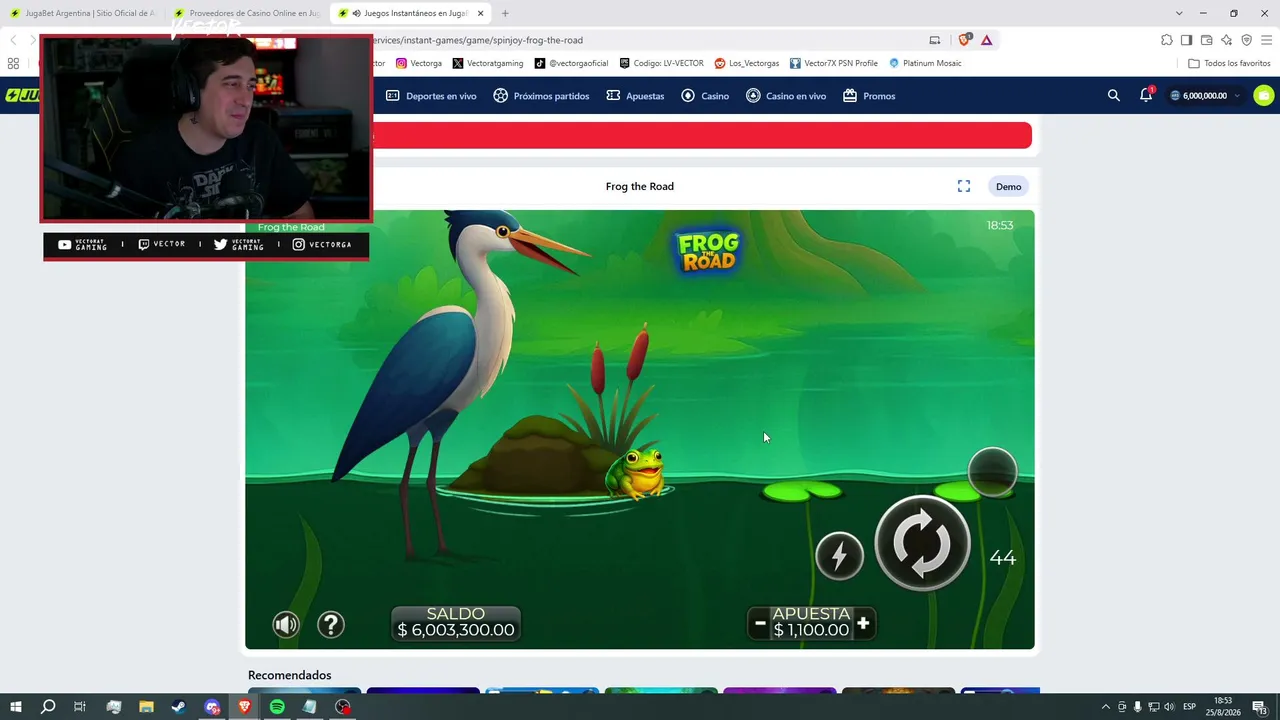Viewport: 1280px width, 720px height.
Task: Decrease the bet with minus button
Action: [x=760, y=624]
